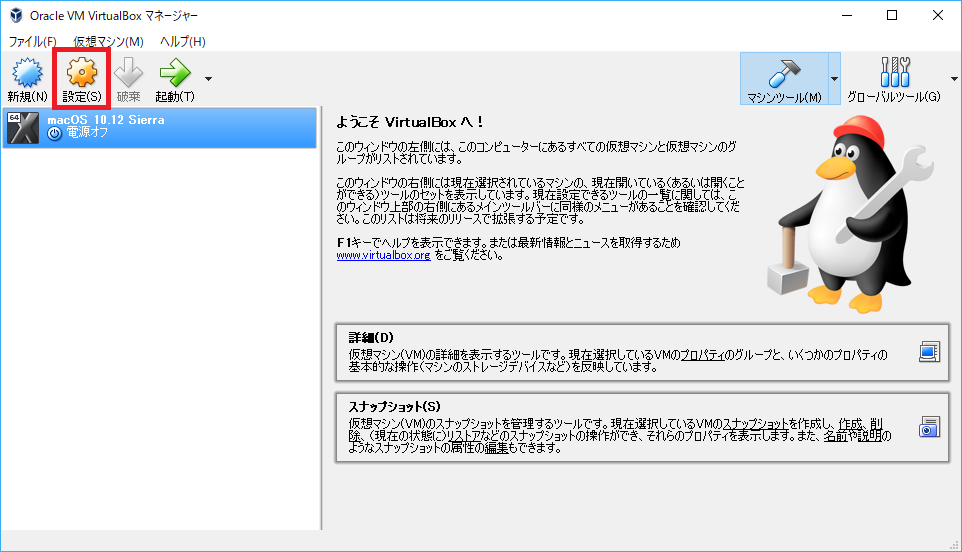Select the Machine Tools (マシンツール) button
This screenshot has width=962, height=552.
click(x=784, y=79)
